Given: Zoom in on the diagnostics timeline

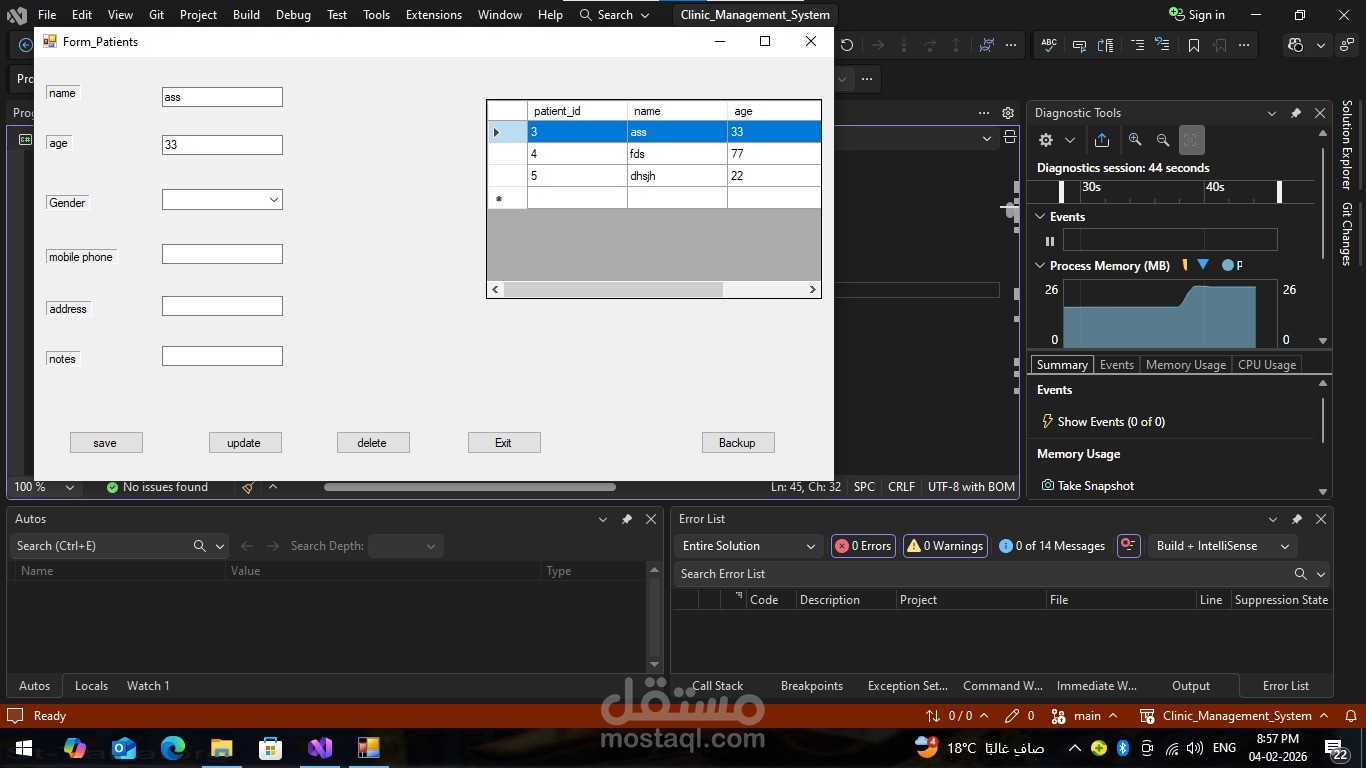Looking at the screenshot, I should [x=1135, y=141].
